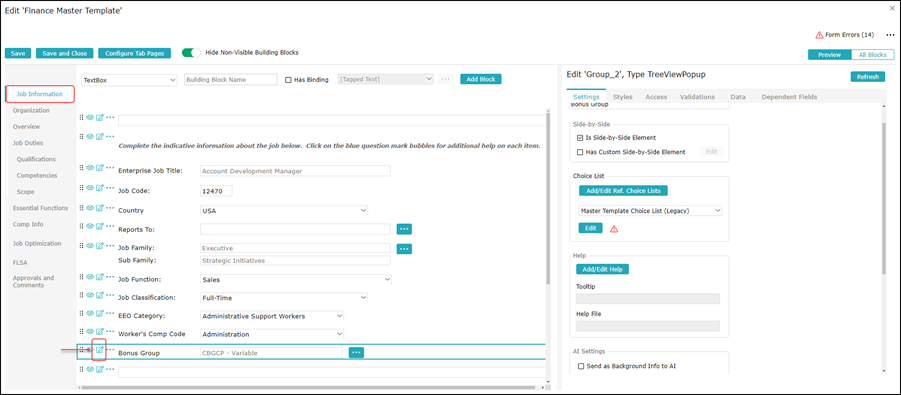Open Worker's Comp Code dropdown showing Administration

[272, 335]
